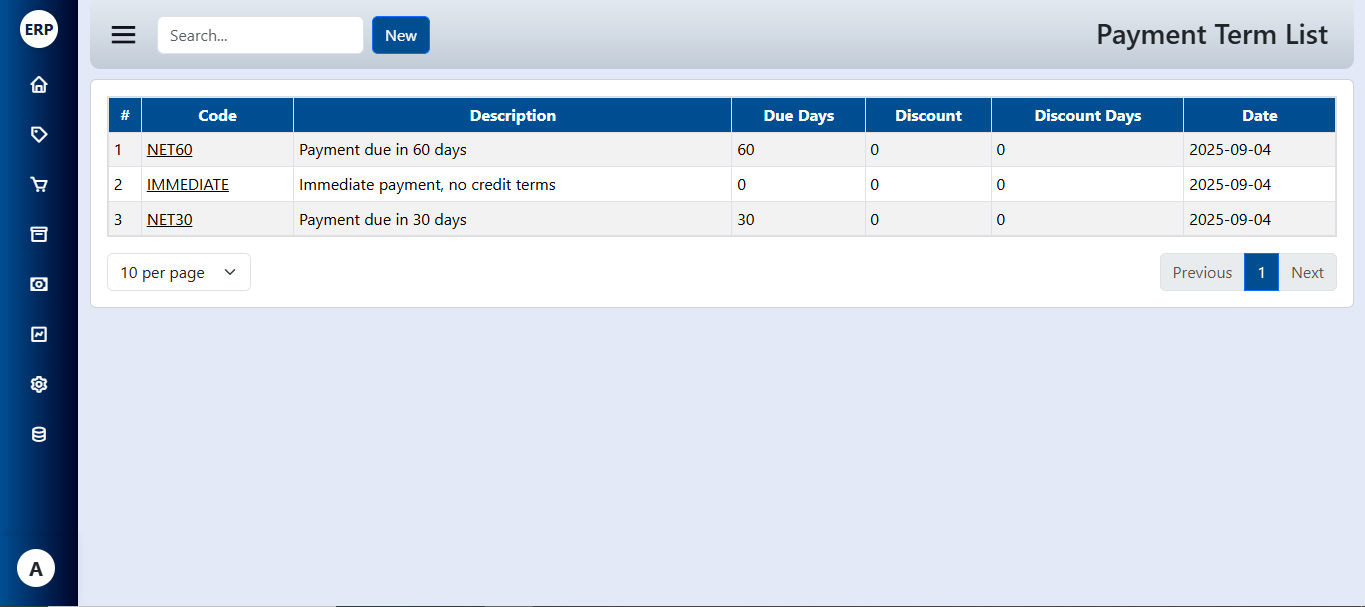This screenshot has height=607, width=1365.
Task: Open the shopping cart sidebar icon
Action: [x=39, y=185]
